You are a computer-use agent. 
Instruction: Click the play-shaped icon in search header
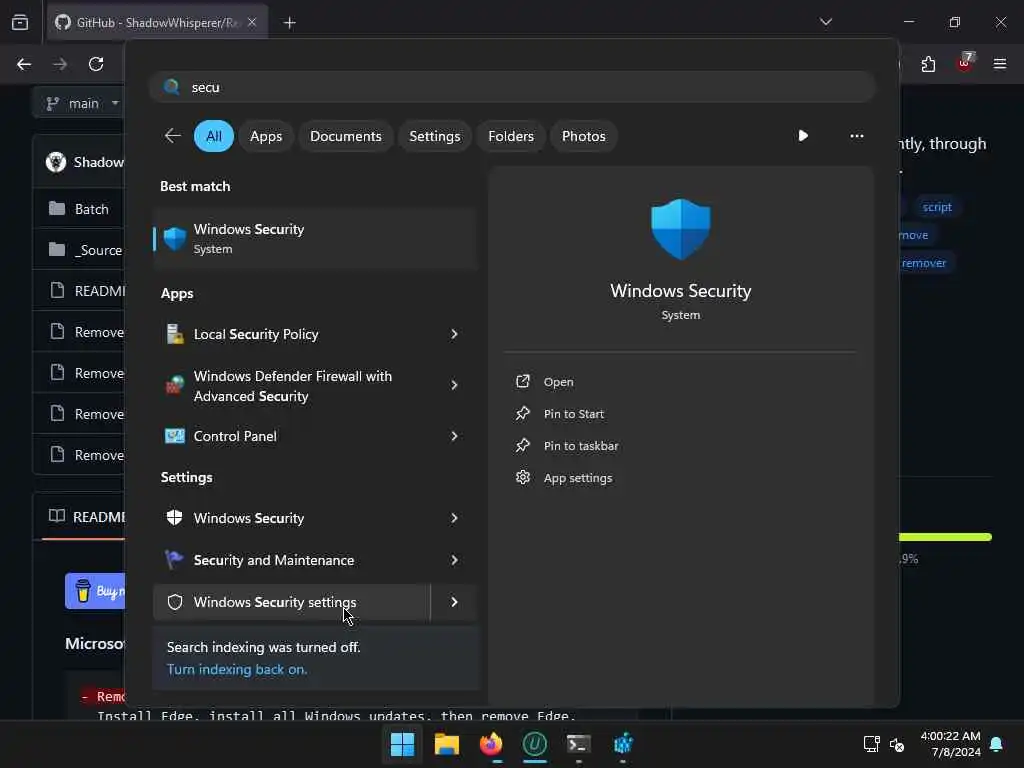pyautogui.click(x=803, y=136)
